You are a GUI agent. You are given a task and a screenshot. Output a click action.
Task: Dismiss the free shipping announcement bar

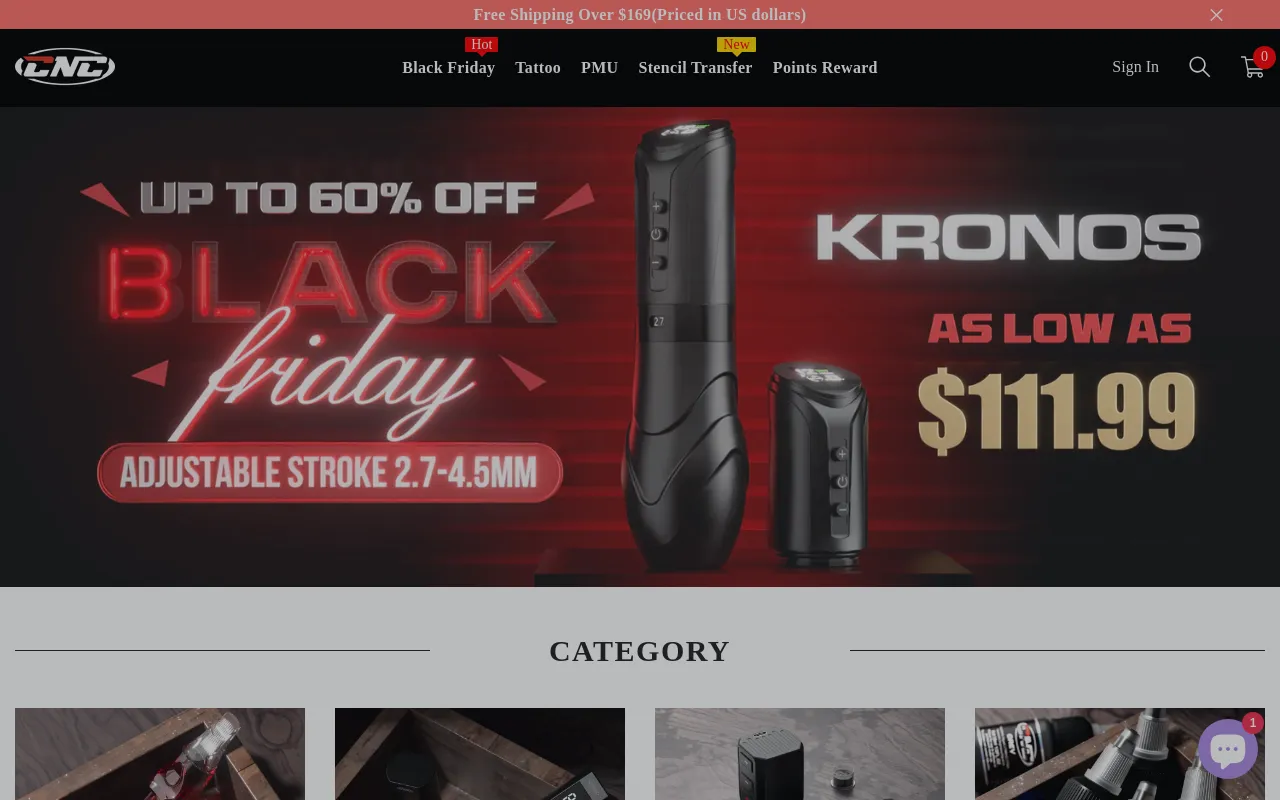(x=1216, y=15)
